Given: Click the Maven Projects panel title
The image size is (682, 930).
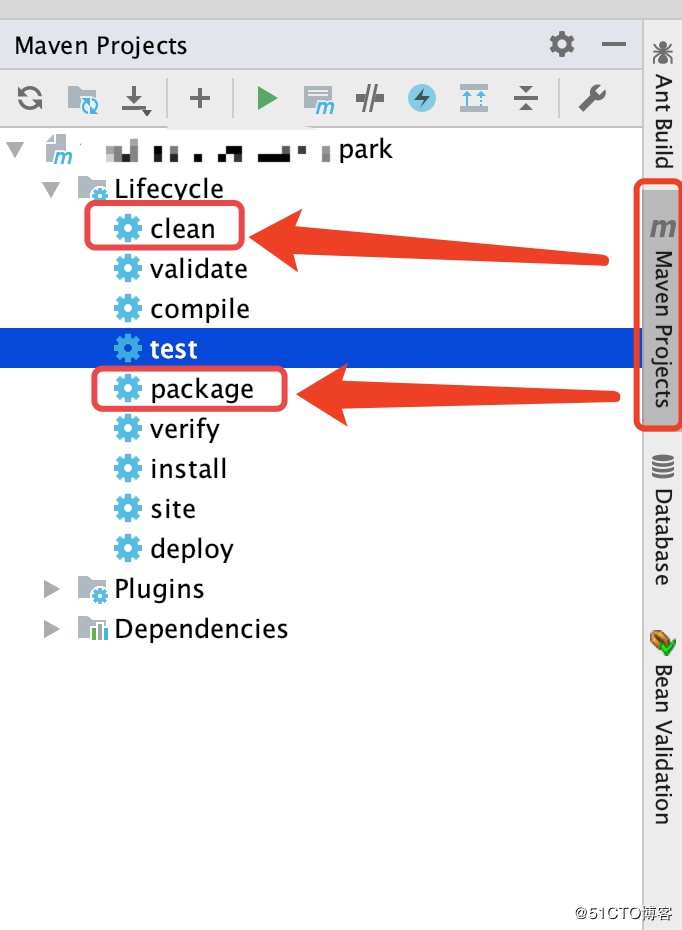Looking at the screenshot, I should point(101,46).
